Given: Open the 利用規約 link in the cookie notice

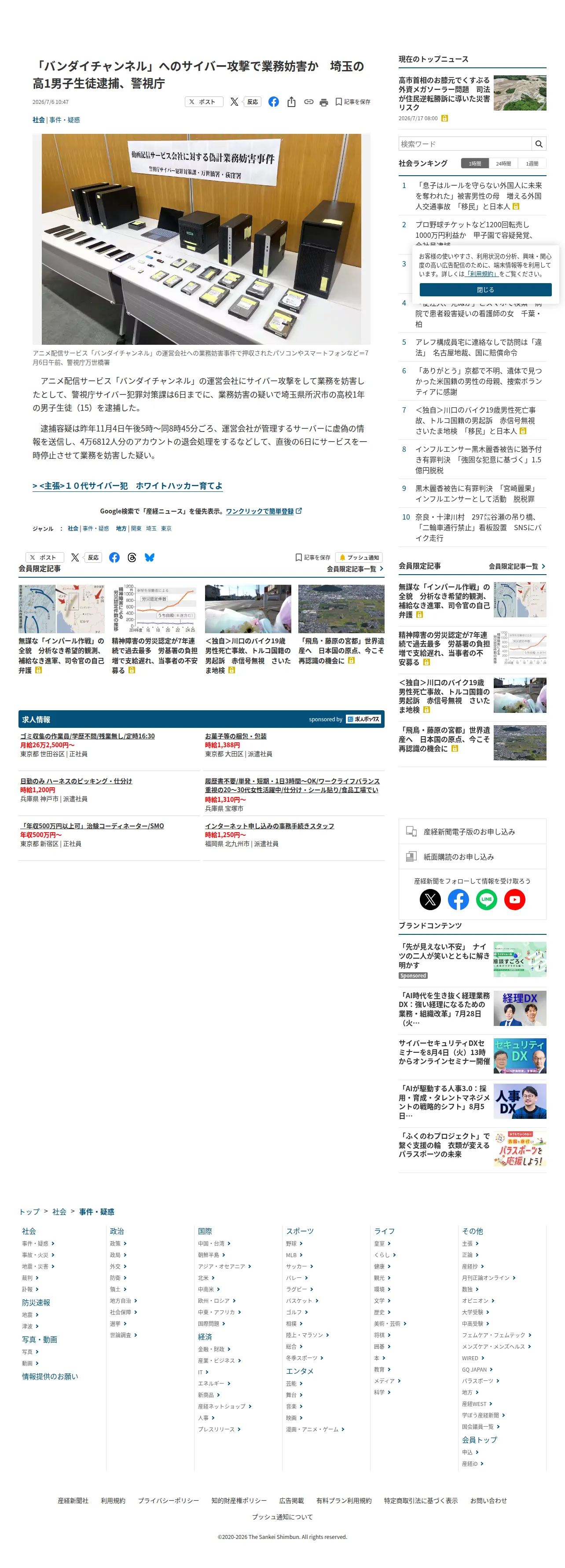Looking at the screenshot, I should 482,274.
